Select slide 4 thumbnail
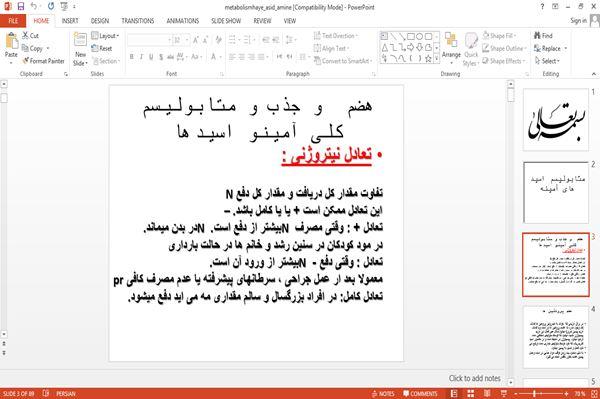600x399 pixels. pos(556,337)
